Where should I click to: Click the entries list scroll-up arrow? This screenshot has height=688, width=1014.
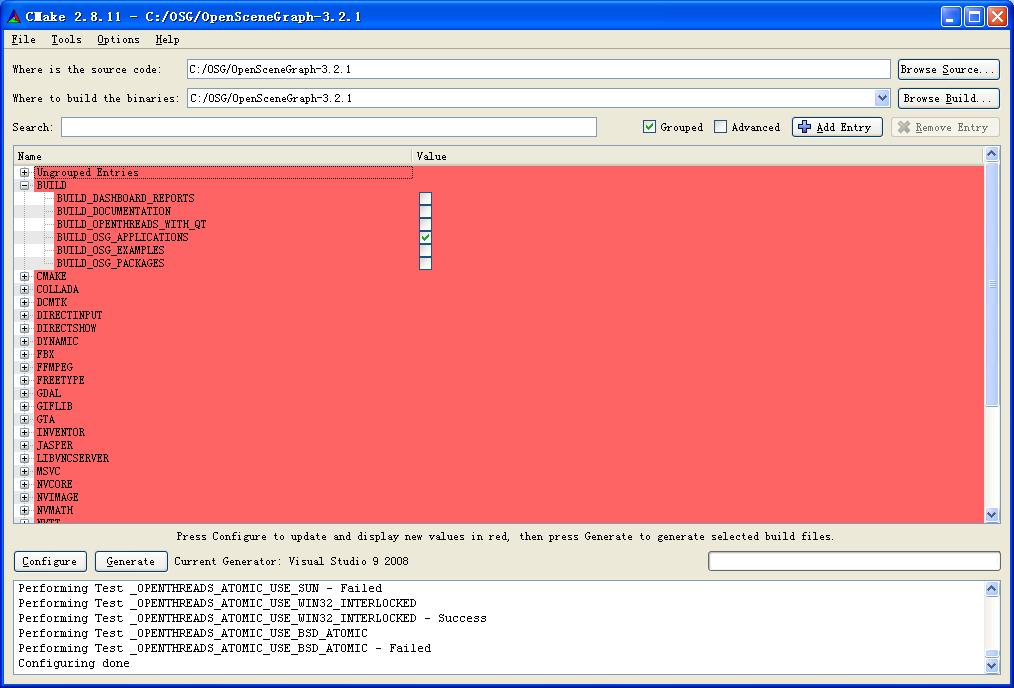pyautogui.click(x=992, y=154)
